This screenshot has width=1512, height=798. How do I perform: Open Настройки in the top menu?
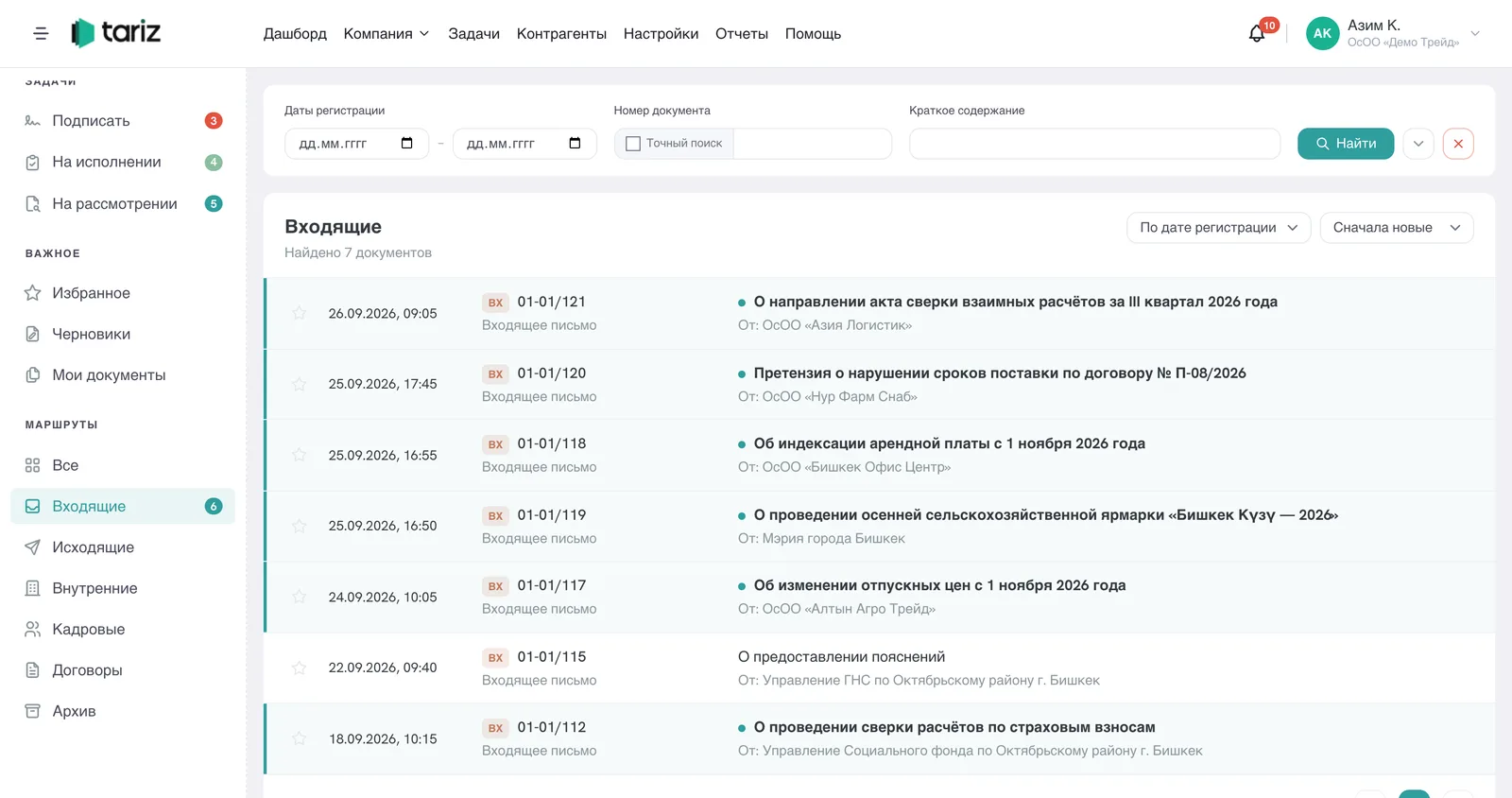pos(661,34)
